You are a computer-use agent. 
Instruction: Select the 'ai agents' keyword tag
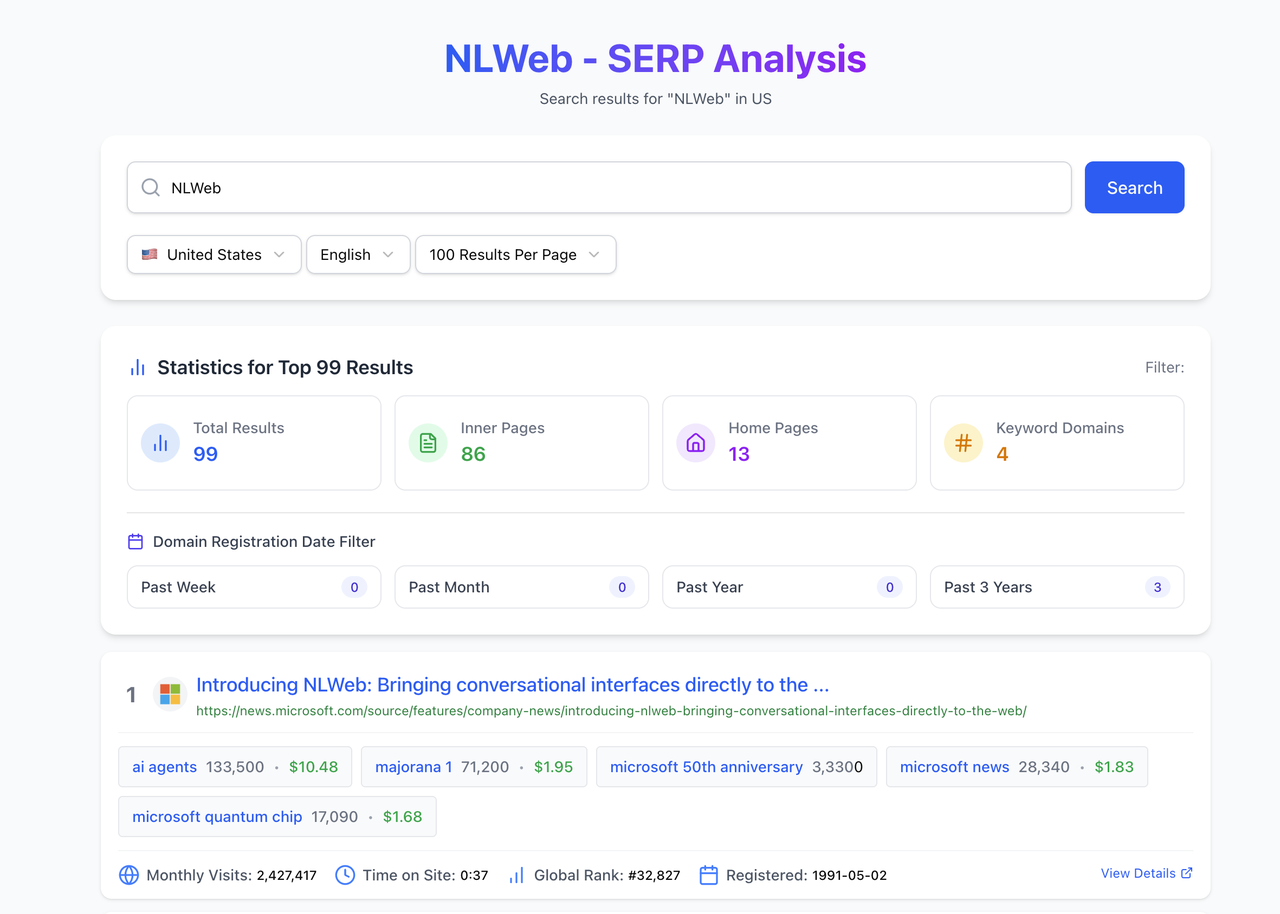(235, 767)
